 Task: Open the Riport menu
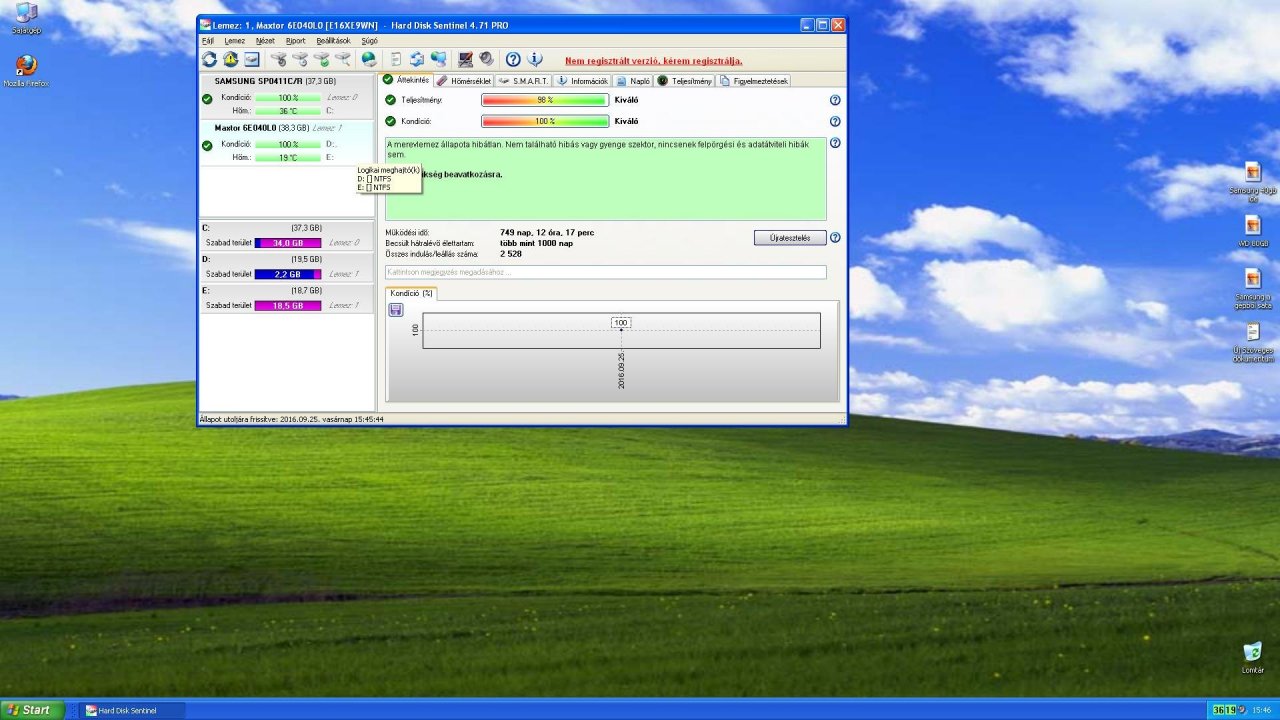click(x=296, y=41)
